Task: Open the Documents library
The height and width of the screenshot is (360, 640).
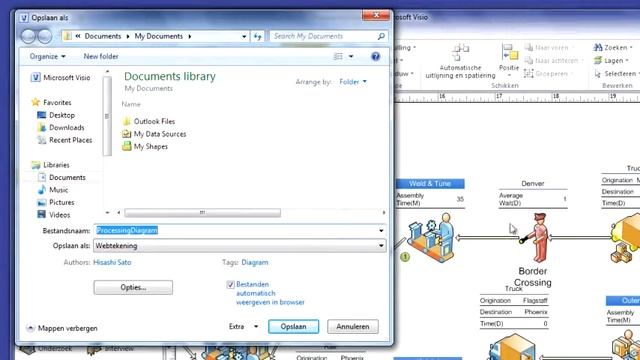Action: [62, 178]
